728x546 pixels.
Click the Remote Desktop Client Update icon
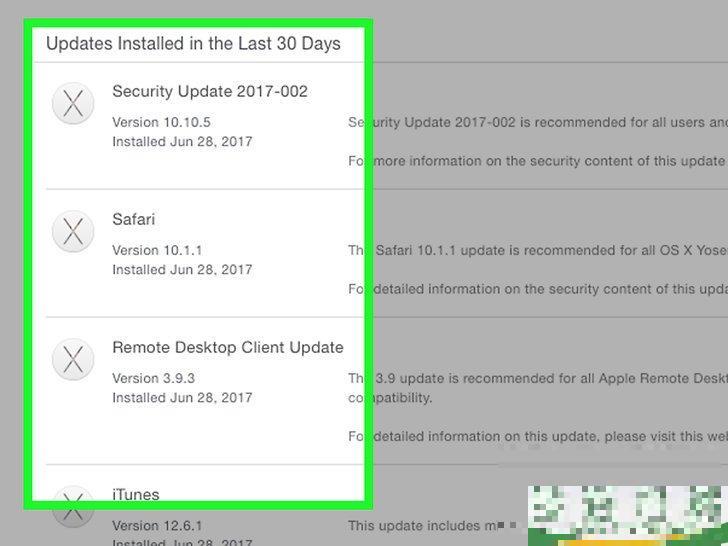tap(73, 360)
